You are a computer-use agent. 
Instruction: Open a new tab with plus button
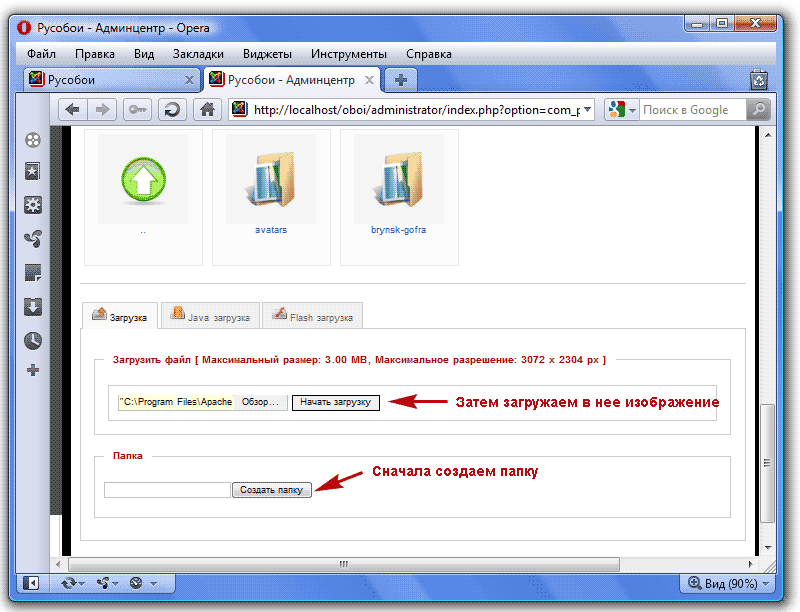tap(400, 79)
